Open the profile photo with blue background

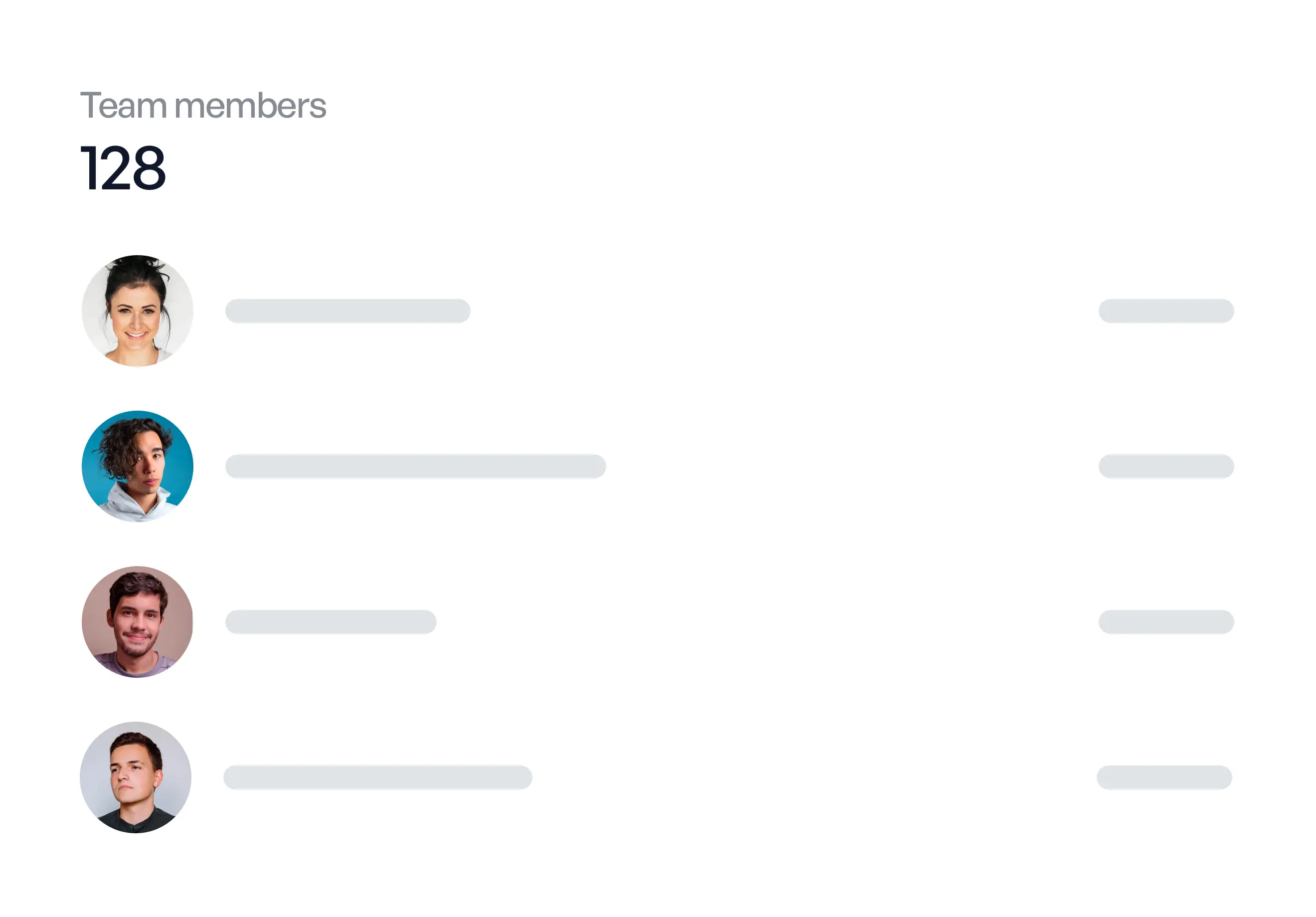point(138,466)
